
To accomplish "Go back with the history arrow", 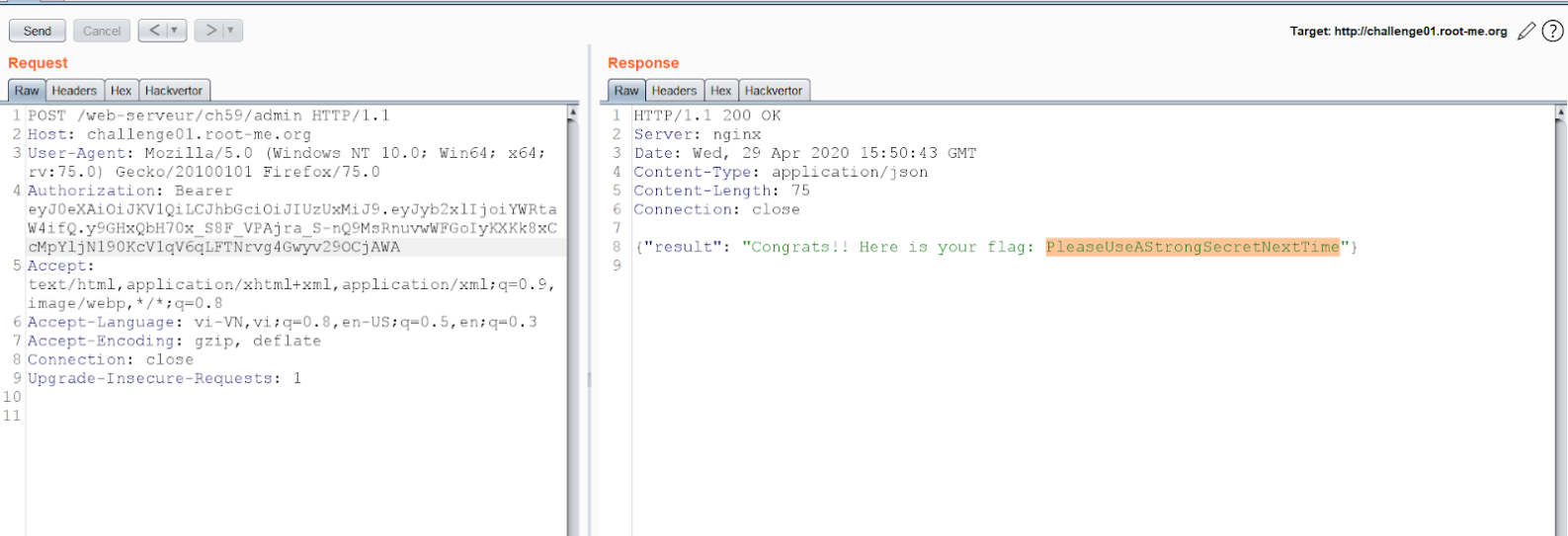I will point(154,31).
